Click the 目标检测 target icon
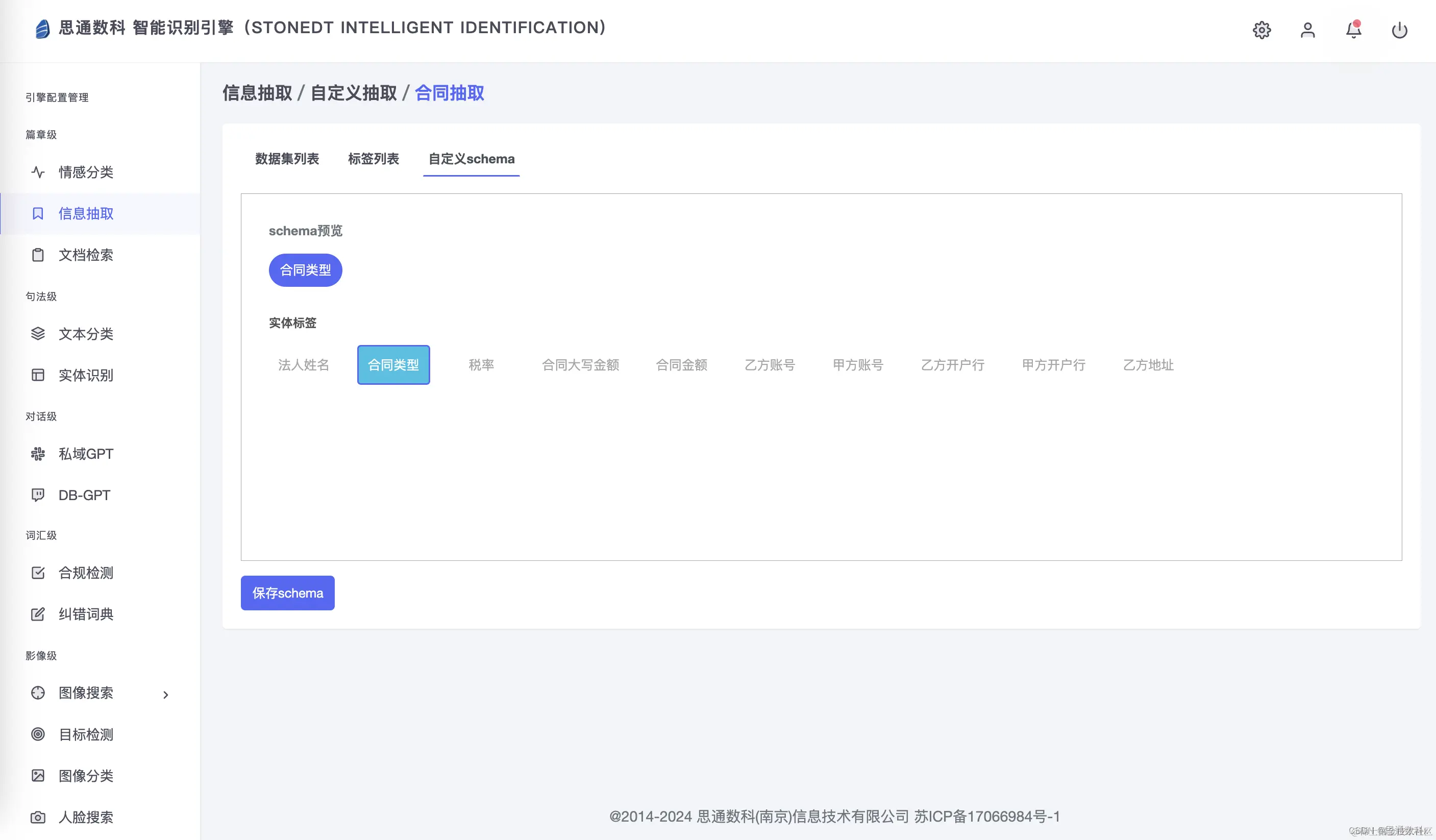The height and width of the screenshot is (840, 1436). point(38,734)
